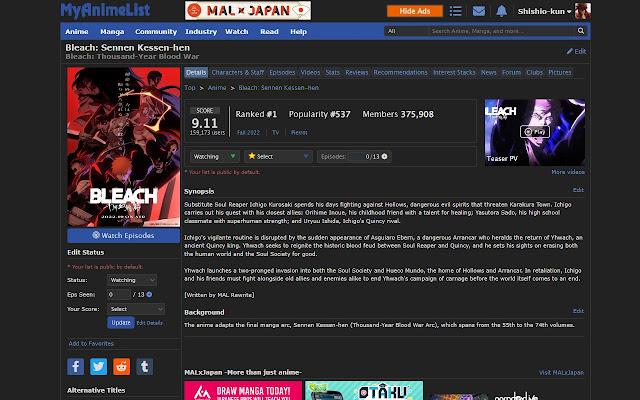The height and width of the screenshot is (400, 640).
Task: Open Manga menu
Action: [x=112, y=31]
